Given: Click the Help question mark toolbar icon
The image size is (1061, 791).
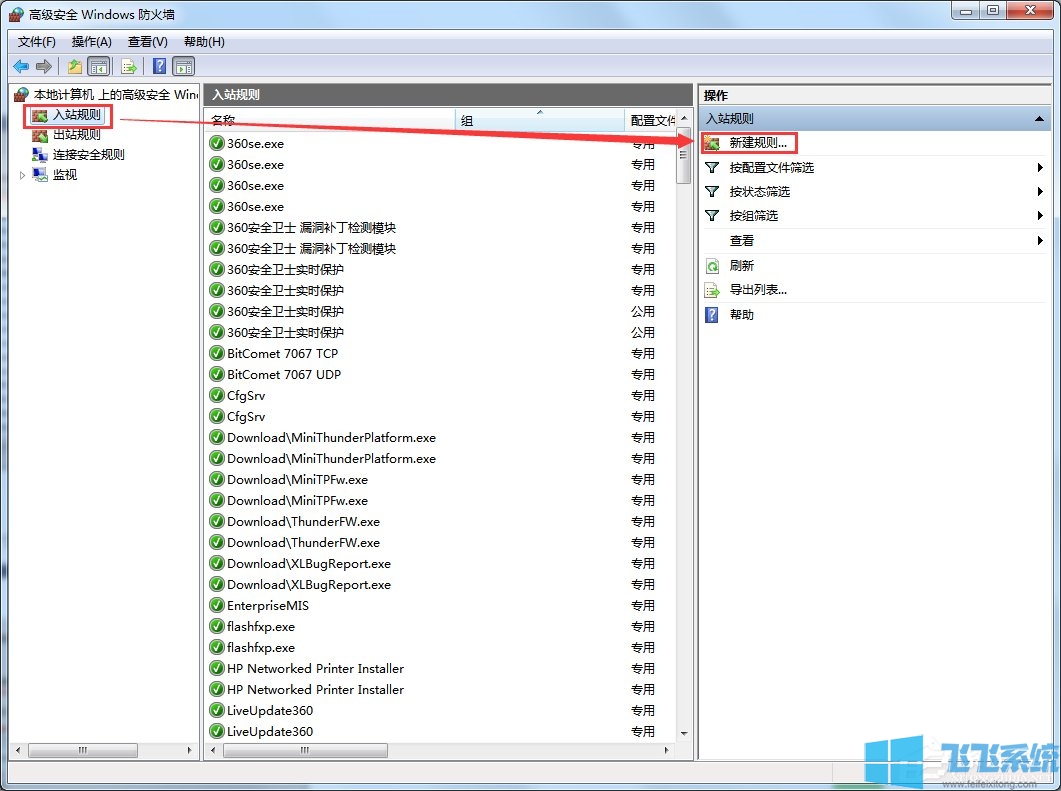Looking at the screenshot, I should coord(160,66).
